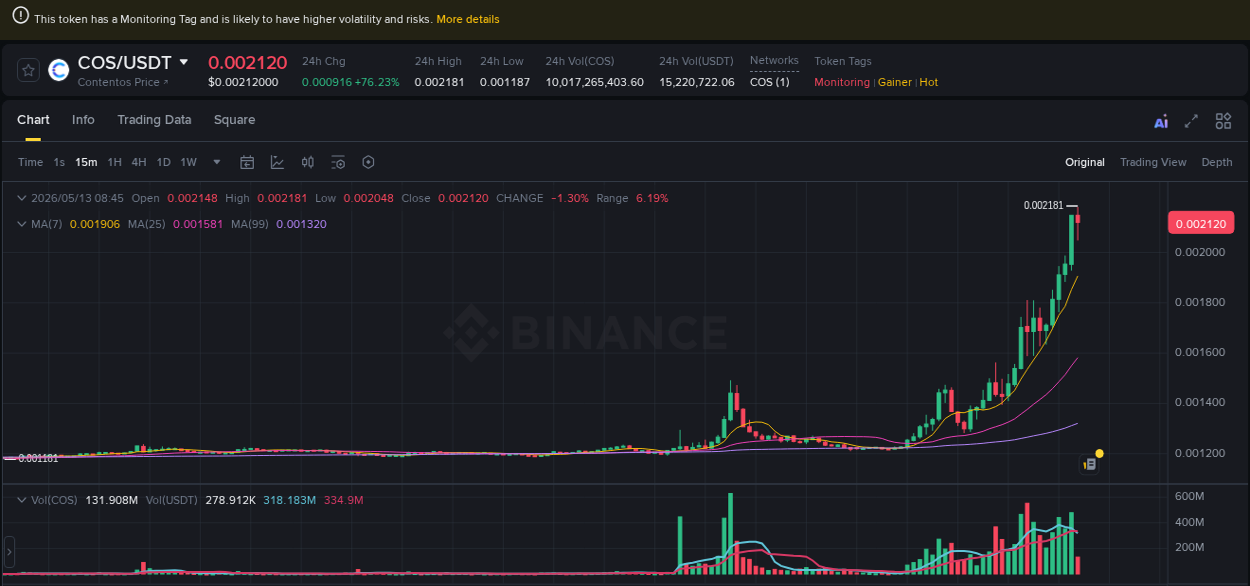1250x586 pixels.
Task: Open the Trading Data tab
Action: (x=154, y=120)
